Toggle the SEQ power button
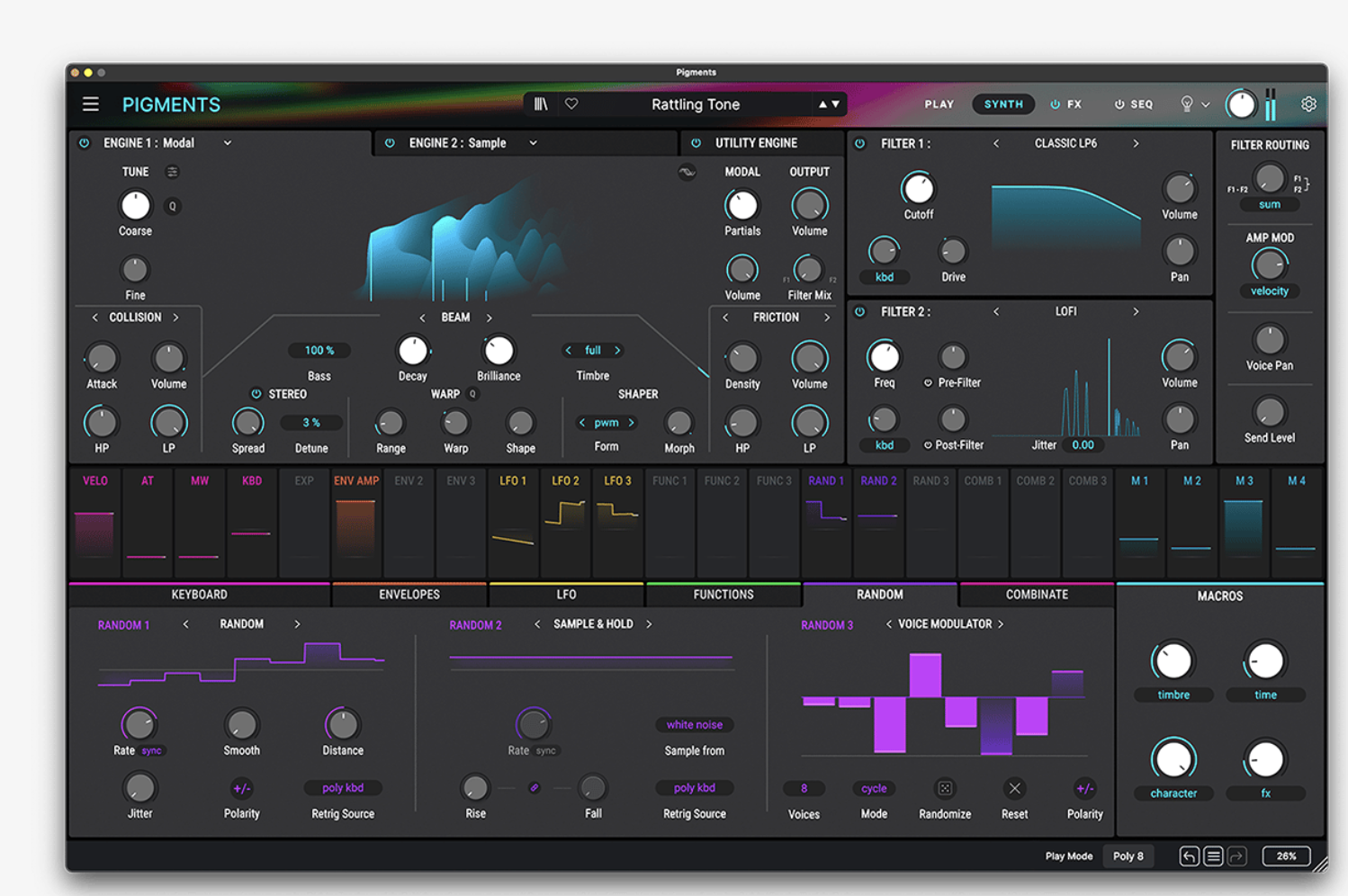The height and width of the screenshot is (896, 1348). pyautogui.click(x=1119, y=104)
